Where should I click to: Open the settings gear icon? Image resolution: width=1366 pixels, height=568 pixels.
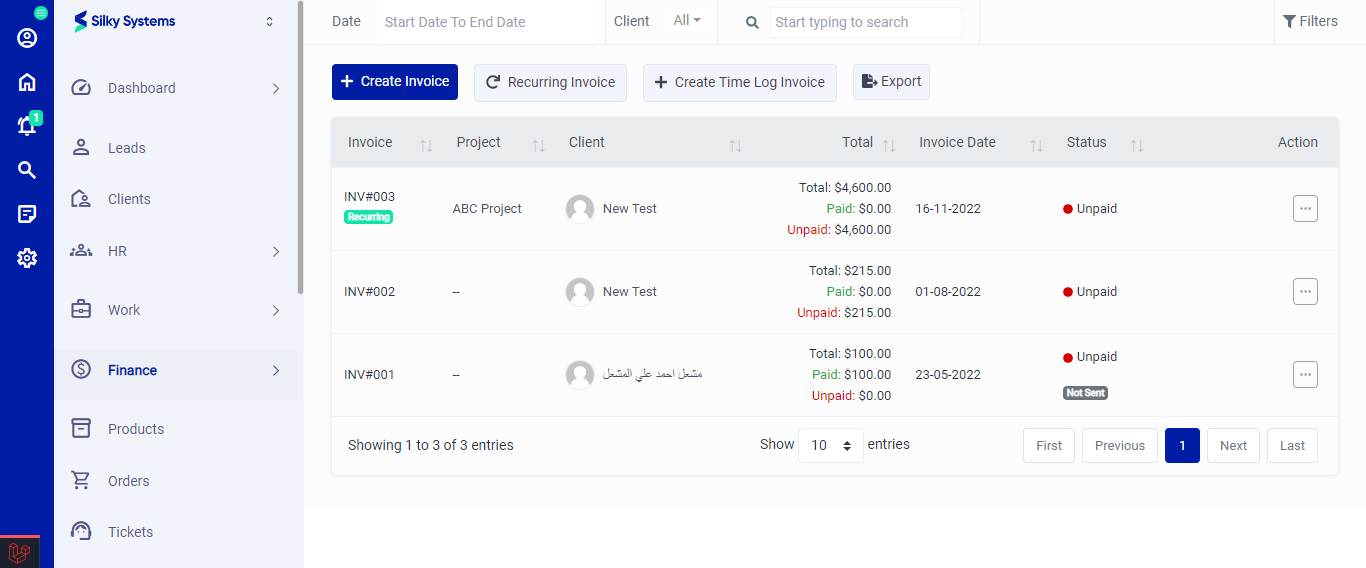click(27, 258)
